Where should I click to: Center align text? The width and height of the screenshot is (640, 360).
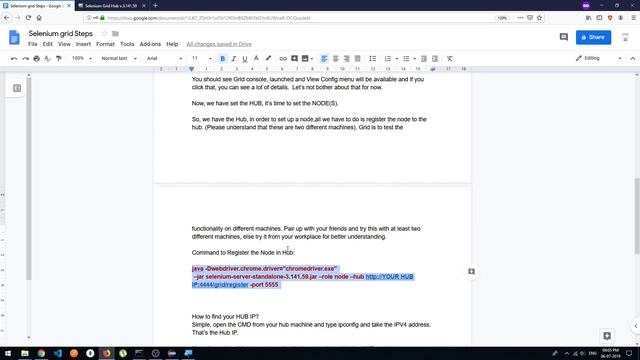pos(336,59)
